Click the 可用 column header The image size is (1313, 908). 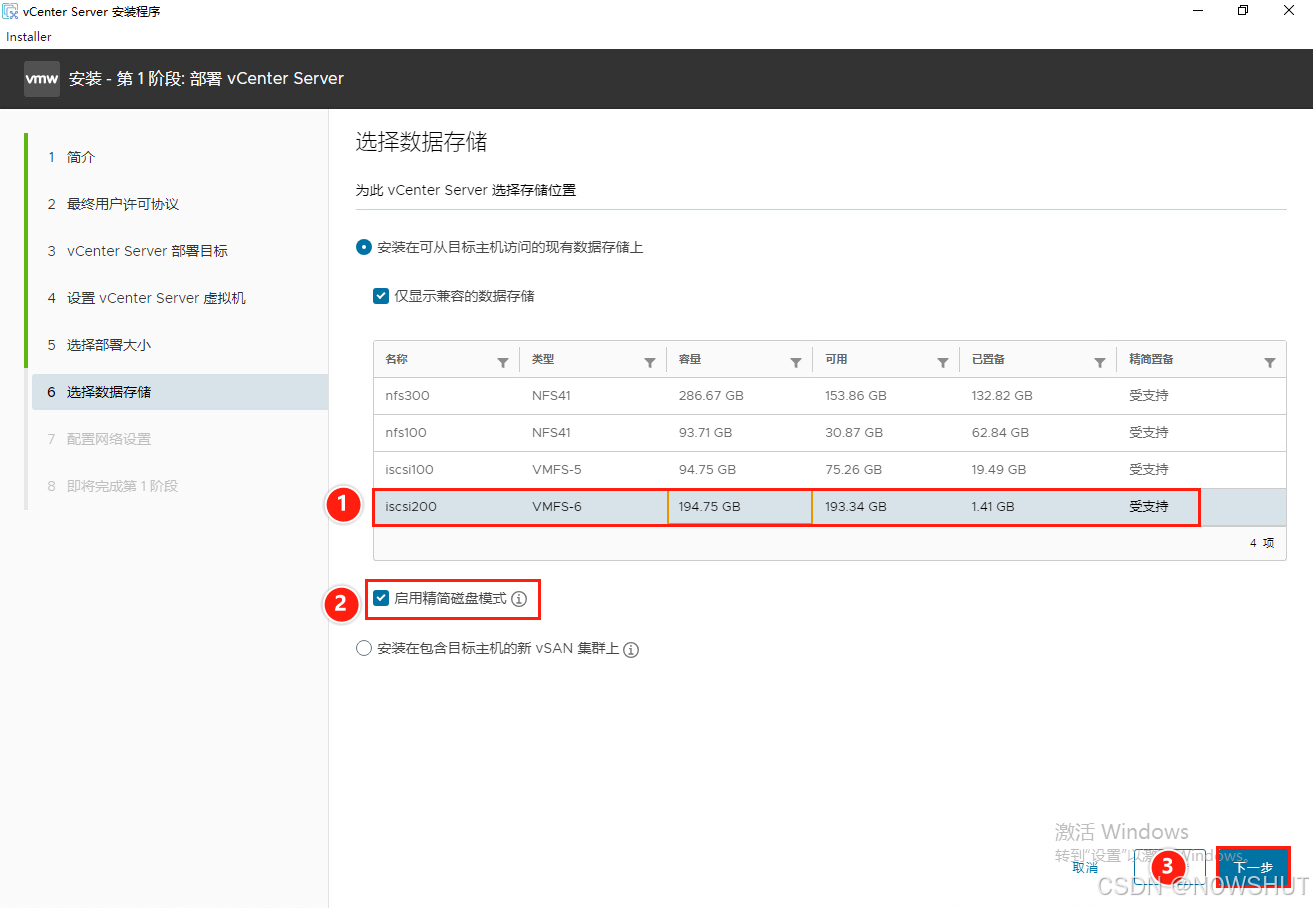[836, 360]
